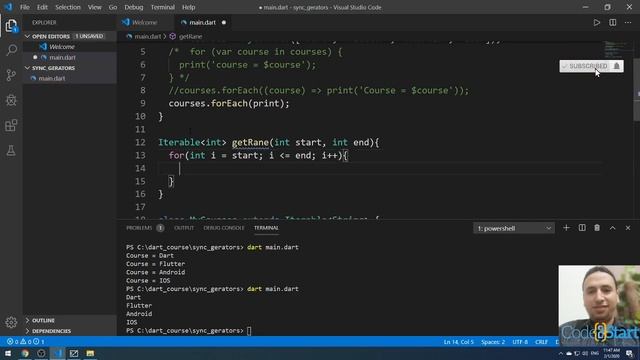Place cursor on empty line 14
This screenshot has width=640, height=360.
point(380,168)
